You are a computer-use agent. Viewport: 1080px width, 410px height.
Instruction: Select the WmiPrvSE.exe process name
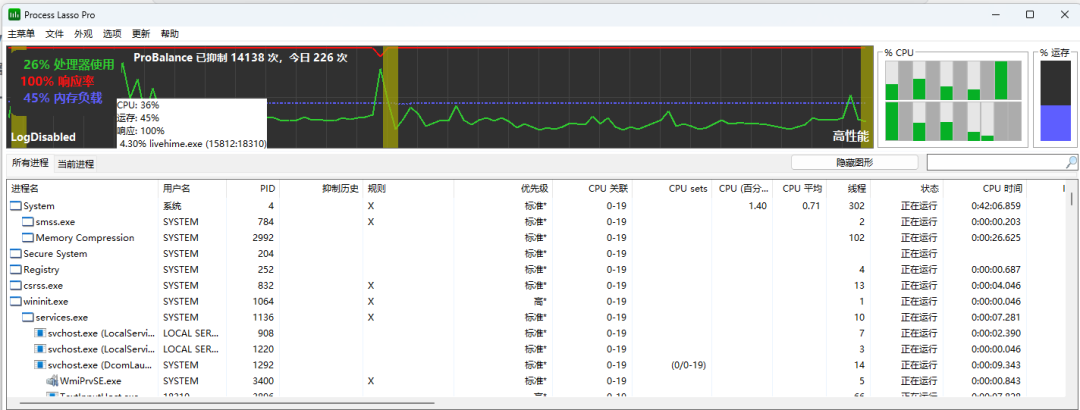(91, 380)
